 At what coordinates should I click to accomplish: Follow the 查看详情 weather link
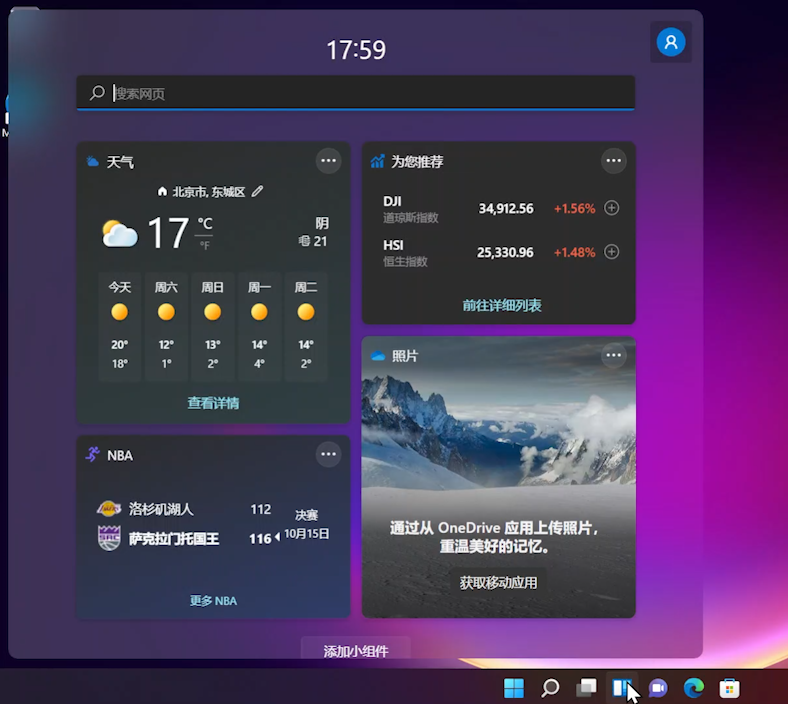213,403
